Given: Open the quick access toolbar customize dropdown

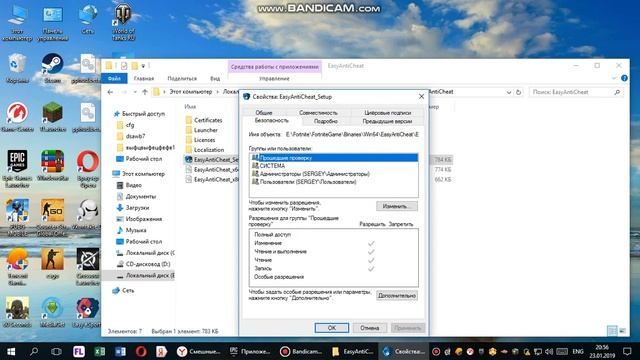Looking at the screenshot, I should (144, 66).
